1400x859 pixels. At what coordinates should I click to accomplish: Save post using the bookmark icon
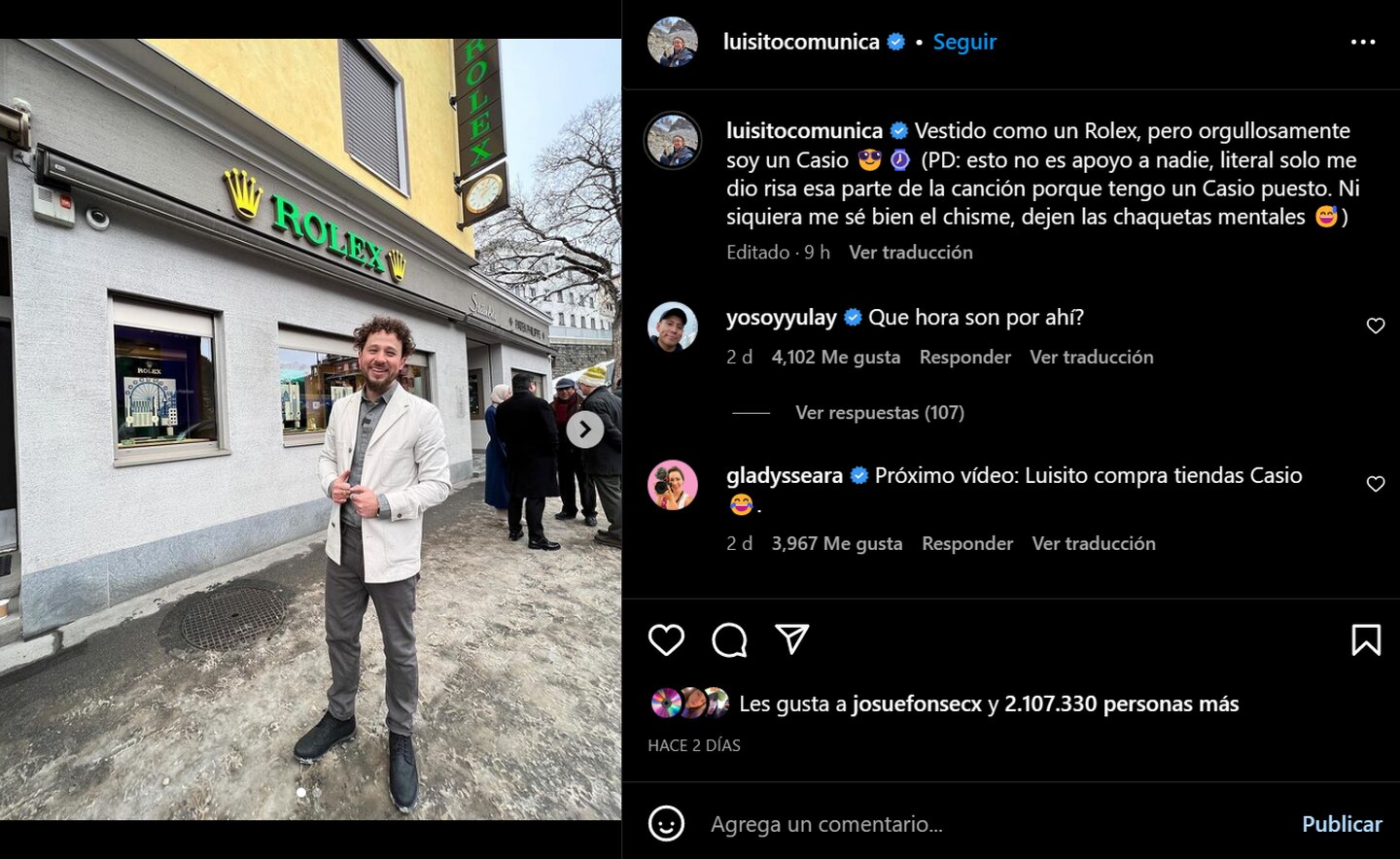click(x=1366, y=639)
